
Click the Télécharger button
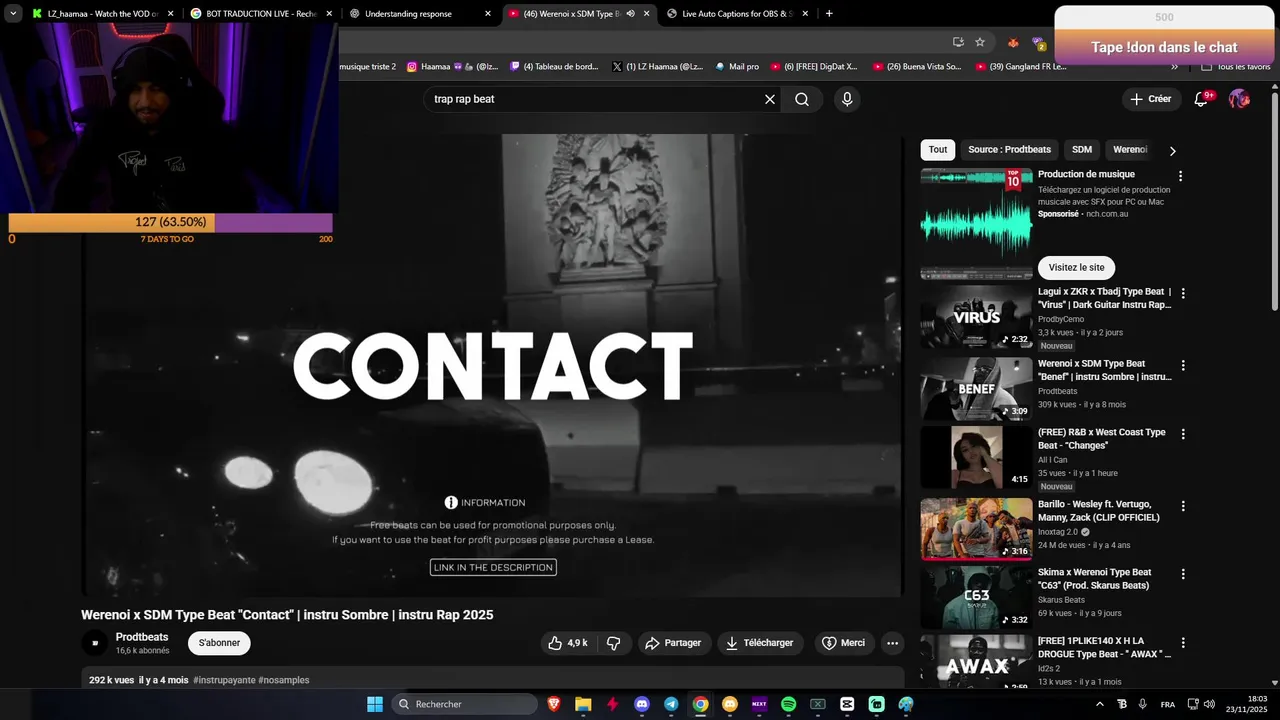pos(759,643)
